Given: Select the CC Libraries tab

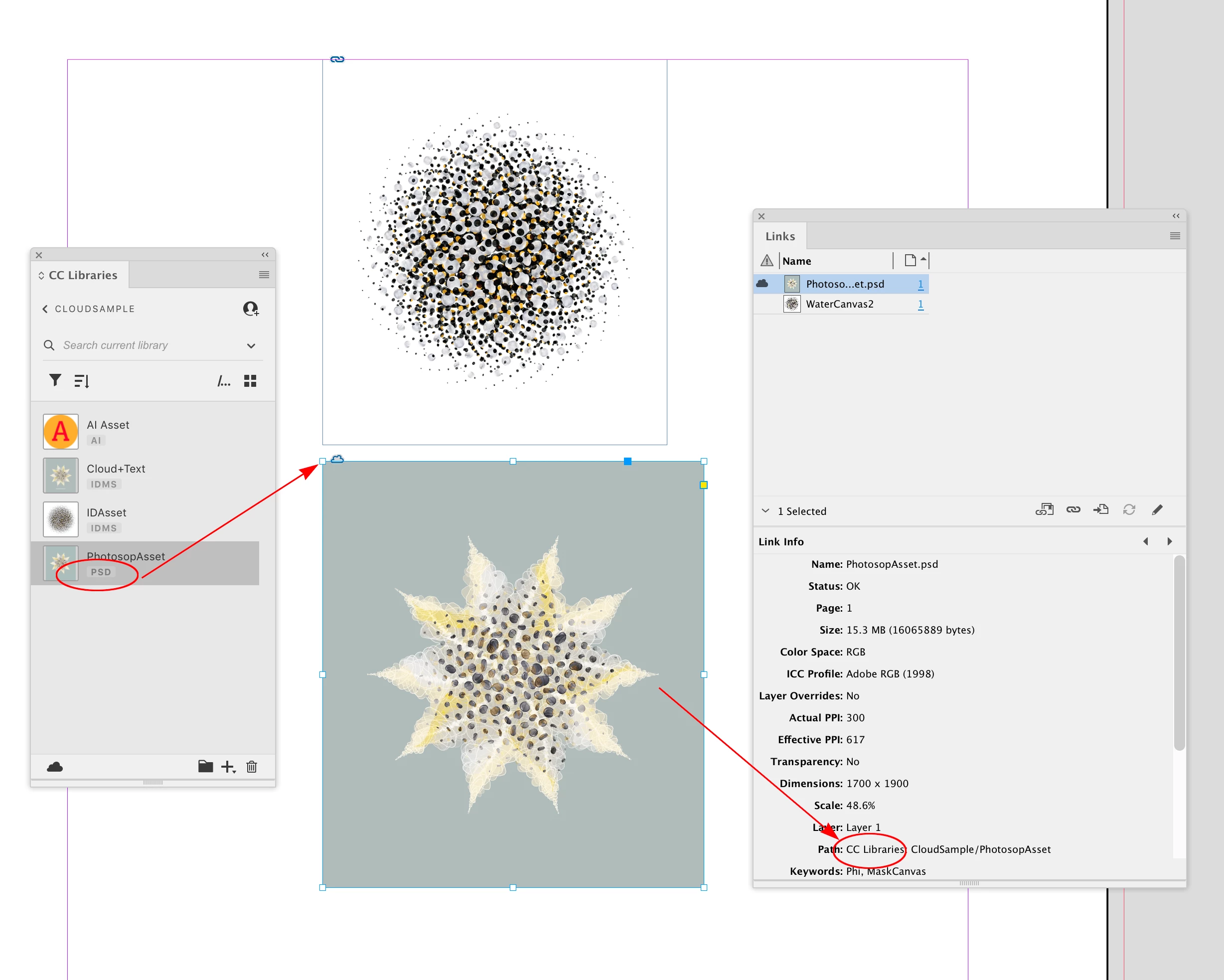Looking at the screenshot, I should (x=82, y=275).
